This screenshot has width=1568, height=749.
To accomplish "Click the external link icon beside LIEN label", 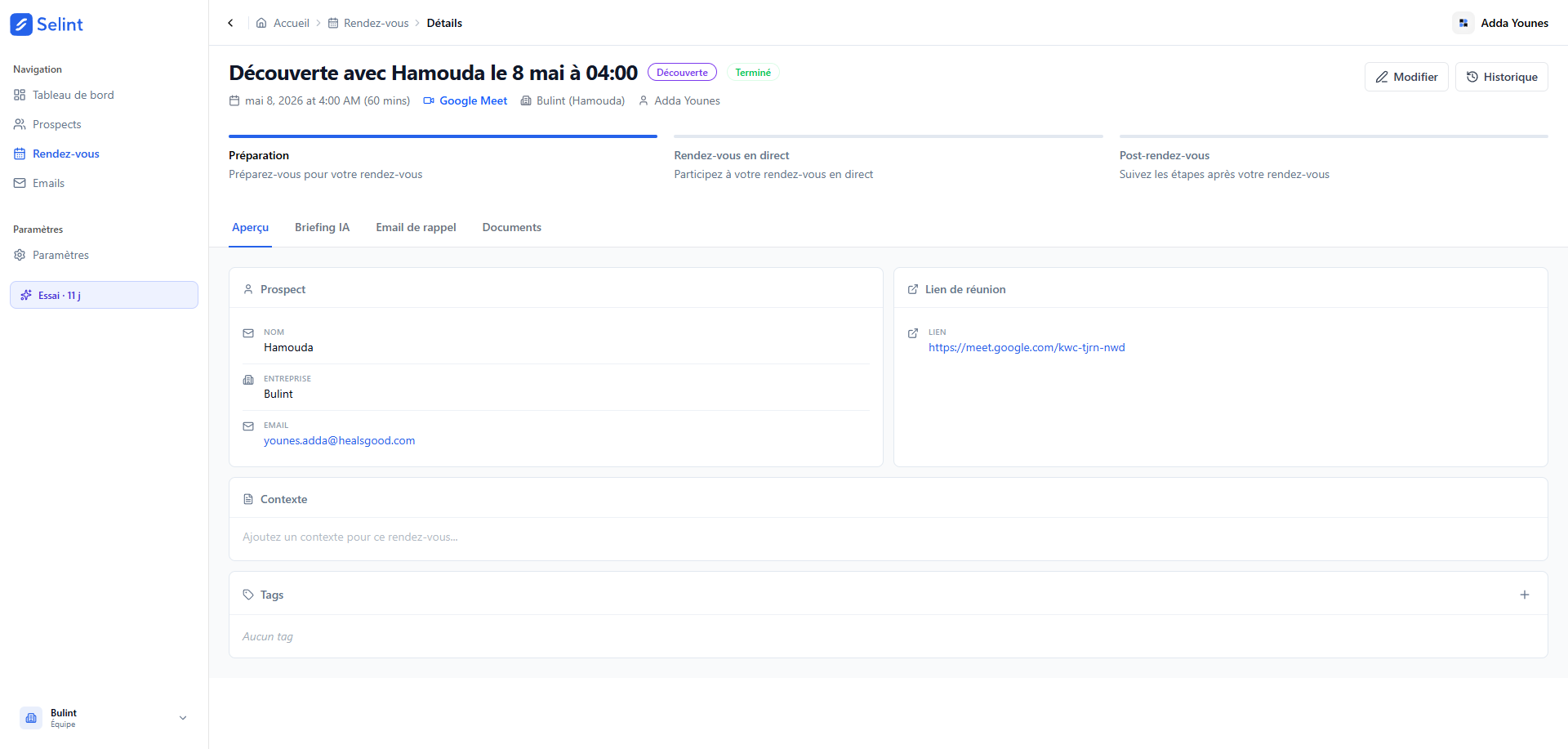I will coord(913,333).
